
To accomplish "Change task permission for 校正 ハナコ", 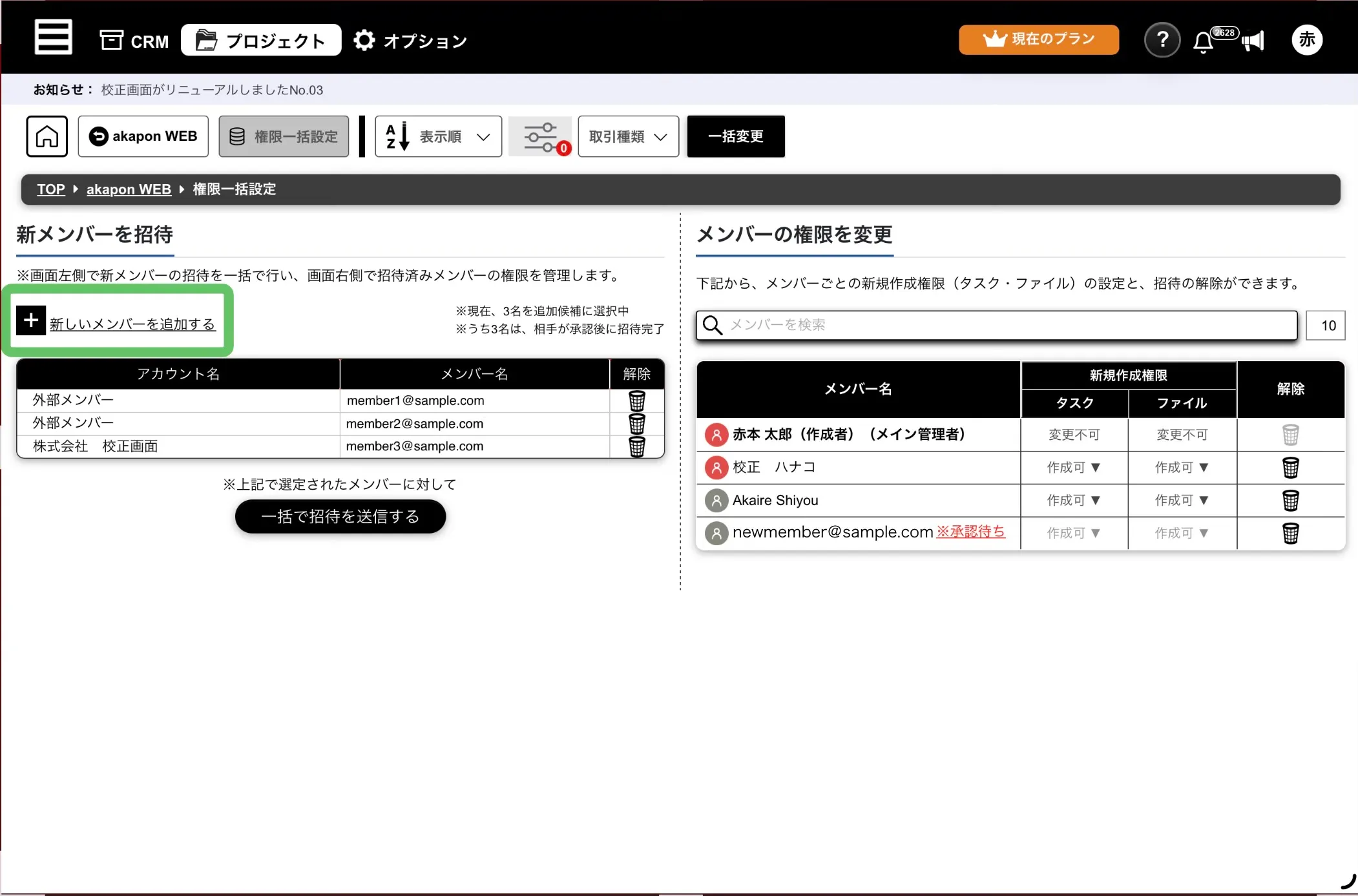I will click(1074, 468).
